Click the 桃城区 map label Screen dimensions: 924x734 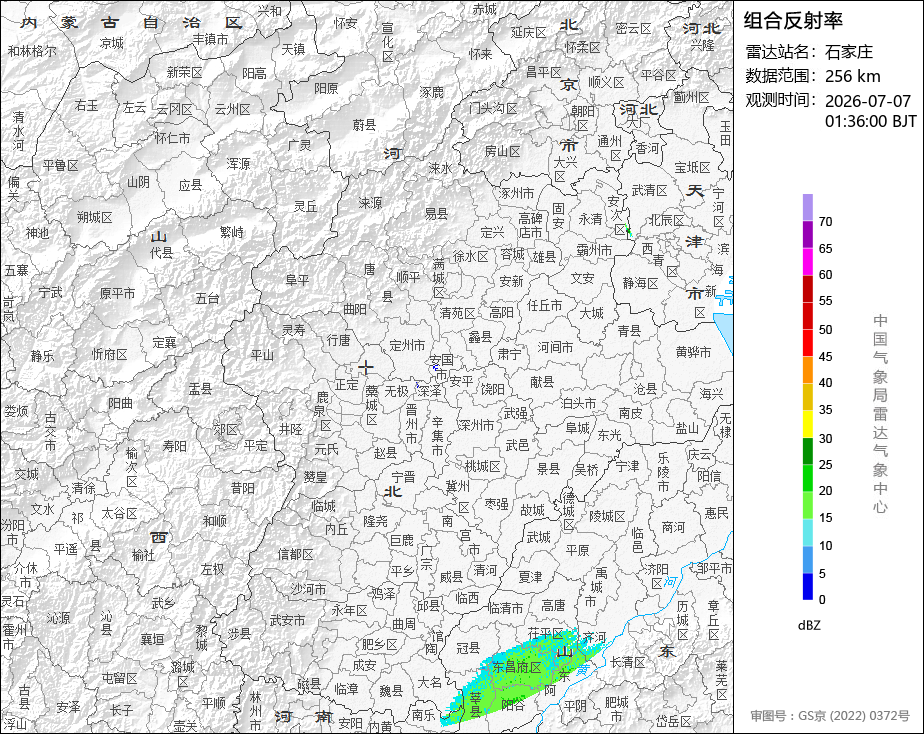[482, 467]
